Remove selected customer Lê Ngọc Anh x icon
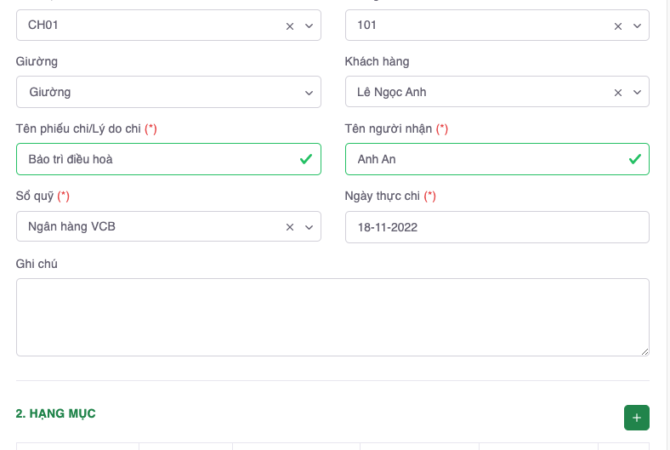Screen dimensions: 670x450 point(618,92)
